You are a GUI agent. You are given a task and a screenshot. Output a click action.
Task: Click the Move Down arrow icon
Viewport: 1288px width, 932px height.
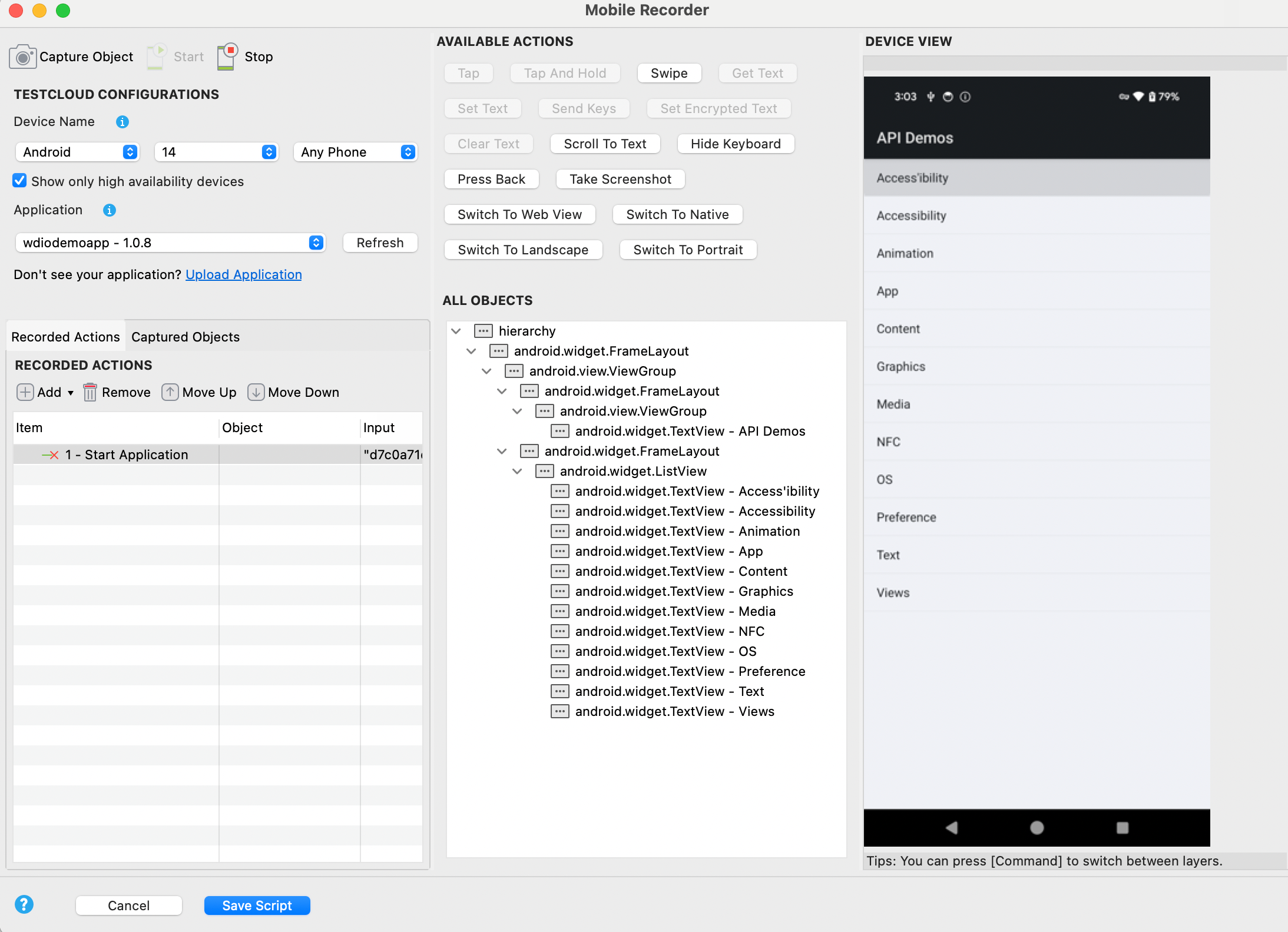pos(256,392)
